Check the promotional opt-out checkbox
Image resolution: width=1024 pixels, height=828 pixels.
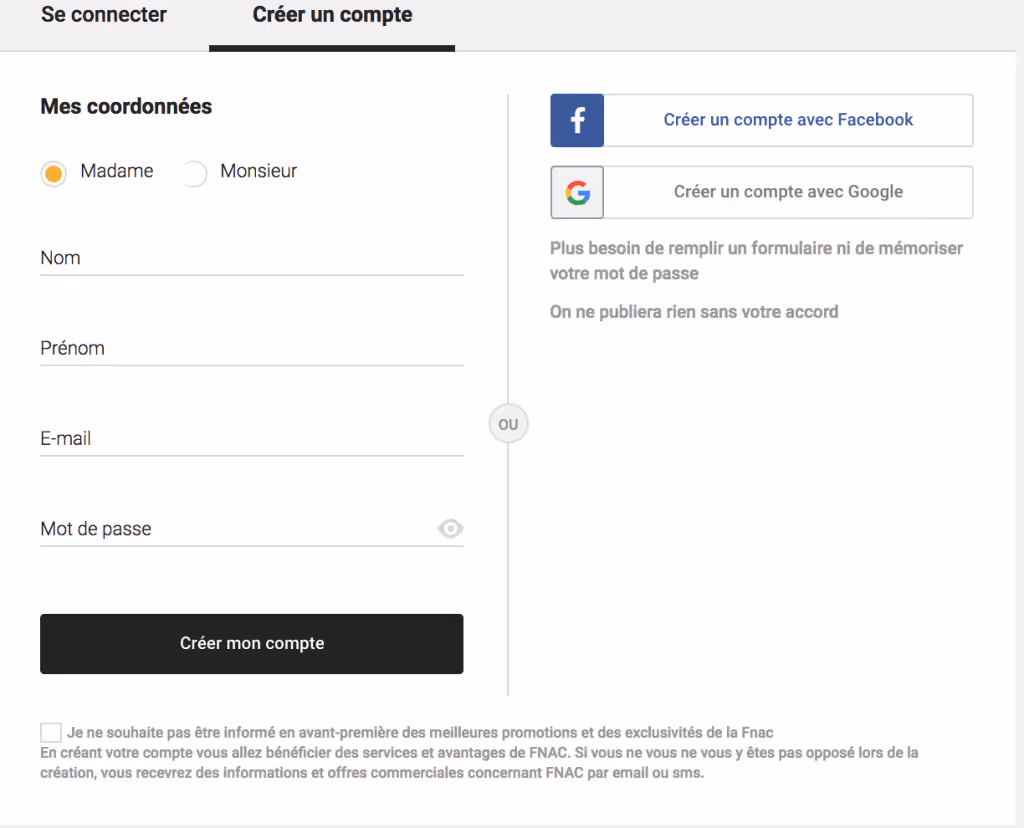click(x=50, y=733)
